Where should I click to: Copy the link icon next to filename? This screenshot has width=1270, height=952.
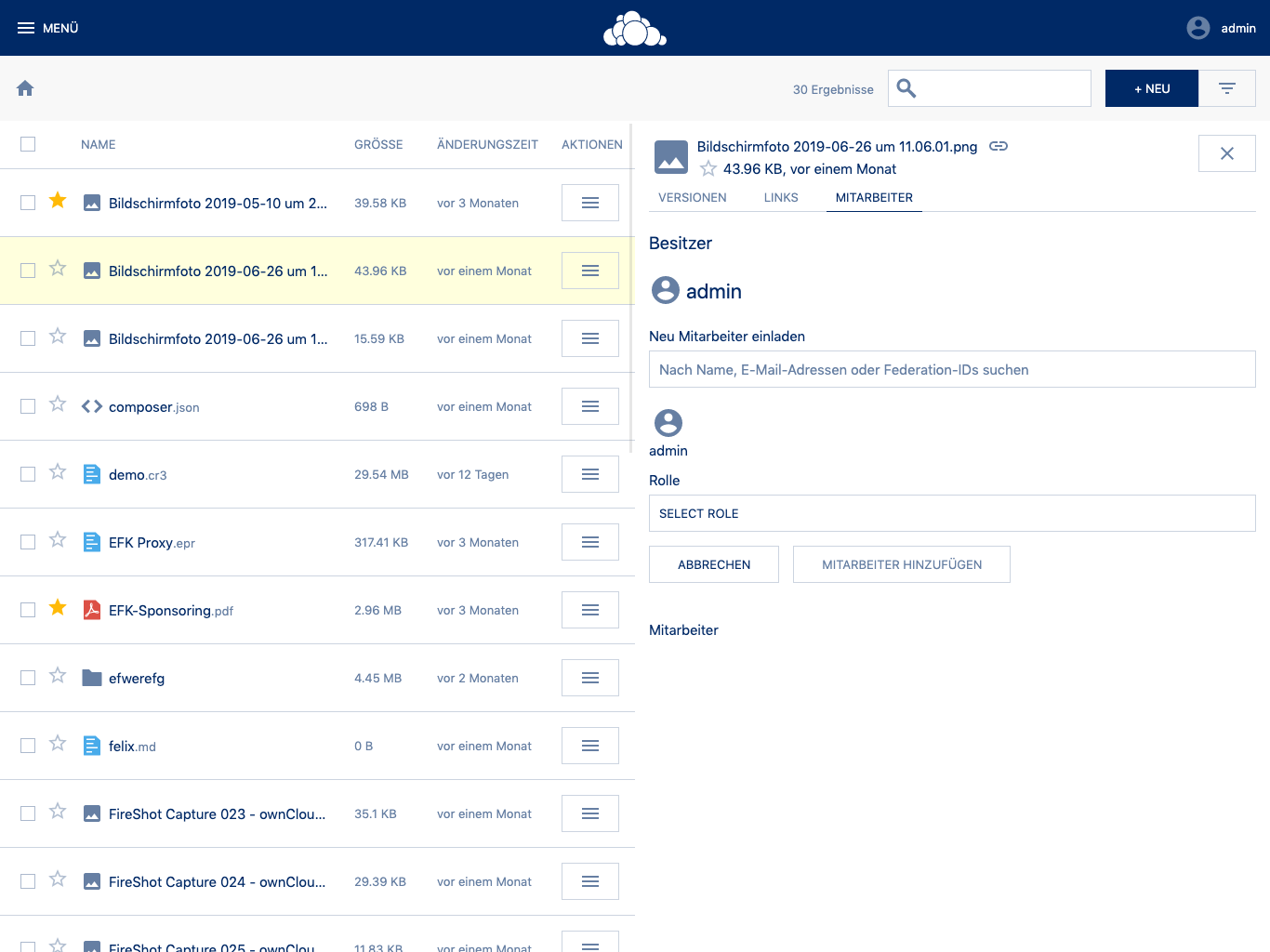999,146
